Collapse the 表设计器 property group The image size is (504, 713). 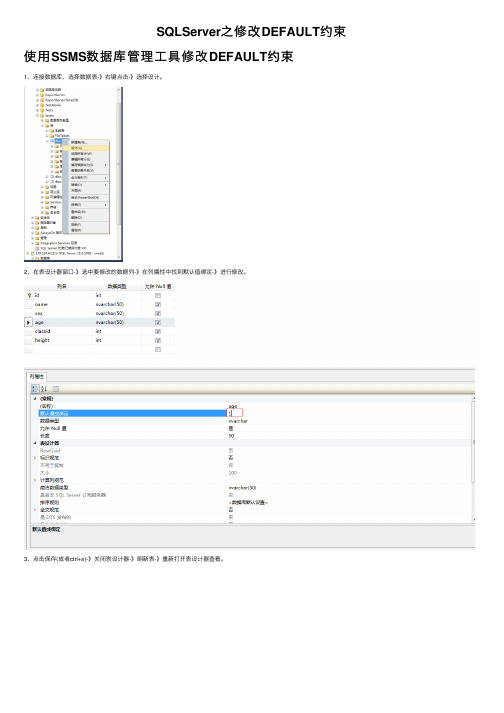pos(35,443)
